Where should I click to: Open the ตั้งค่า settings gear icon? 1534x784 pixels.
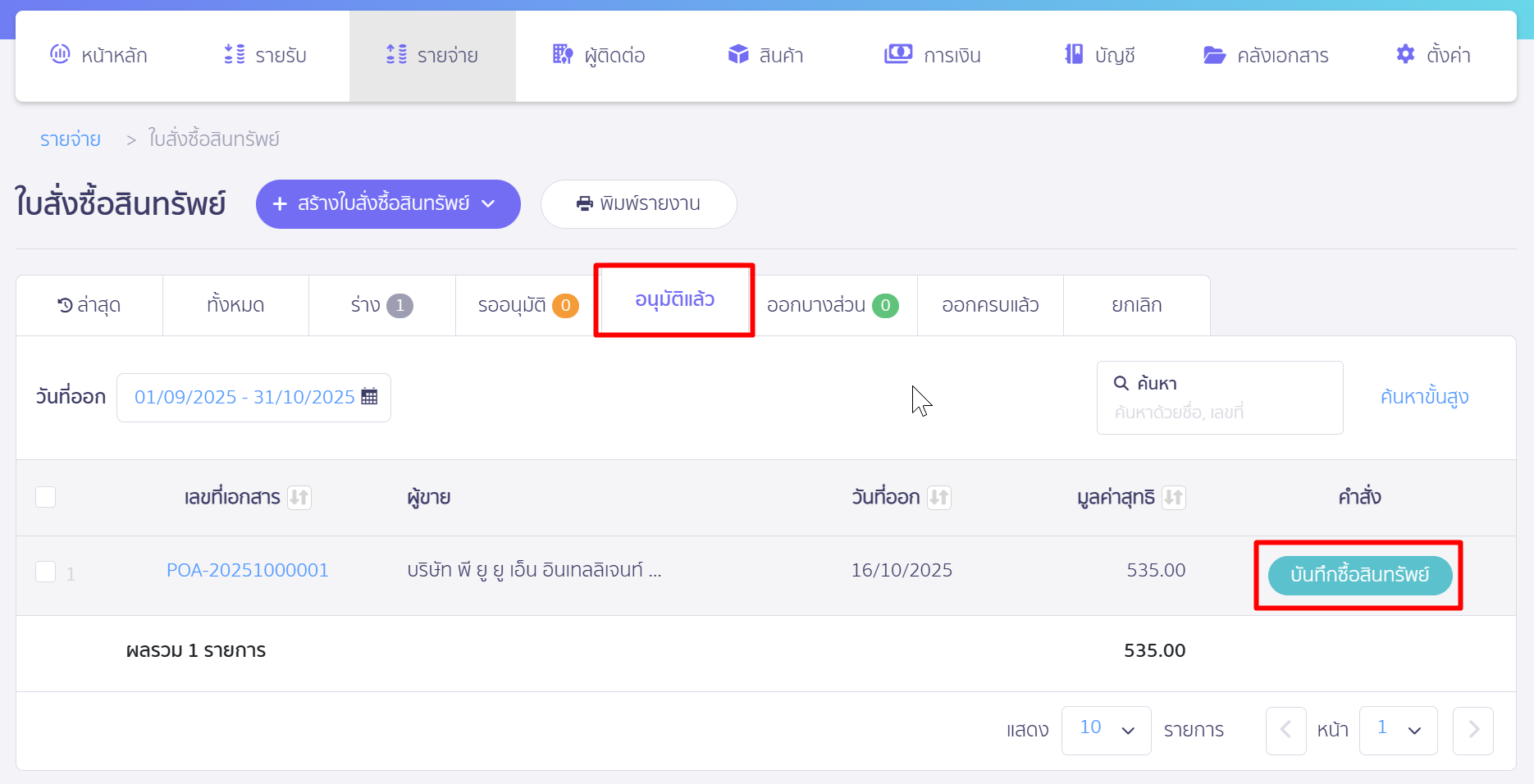(x=1404, y=54)
